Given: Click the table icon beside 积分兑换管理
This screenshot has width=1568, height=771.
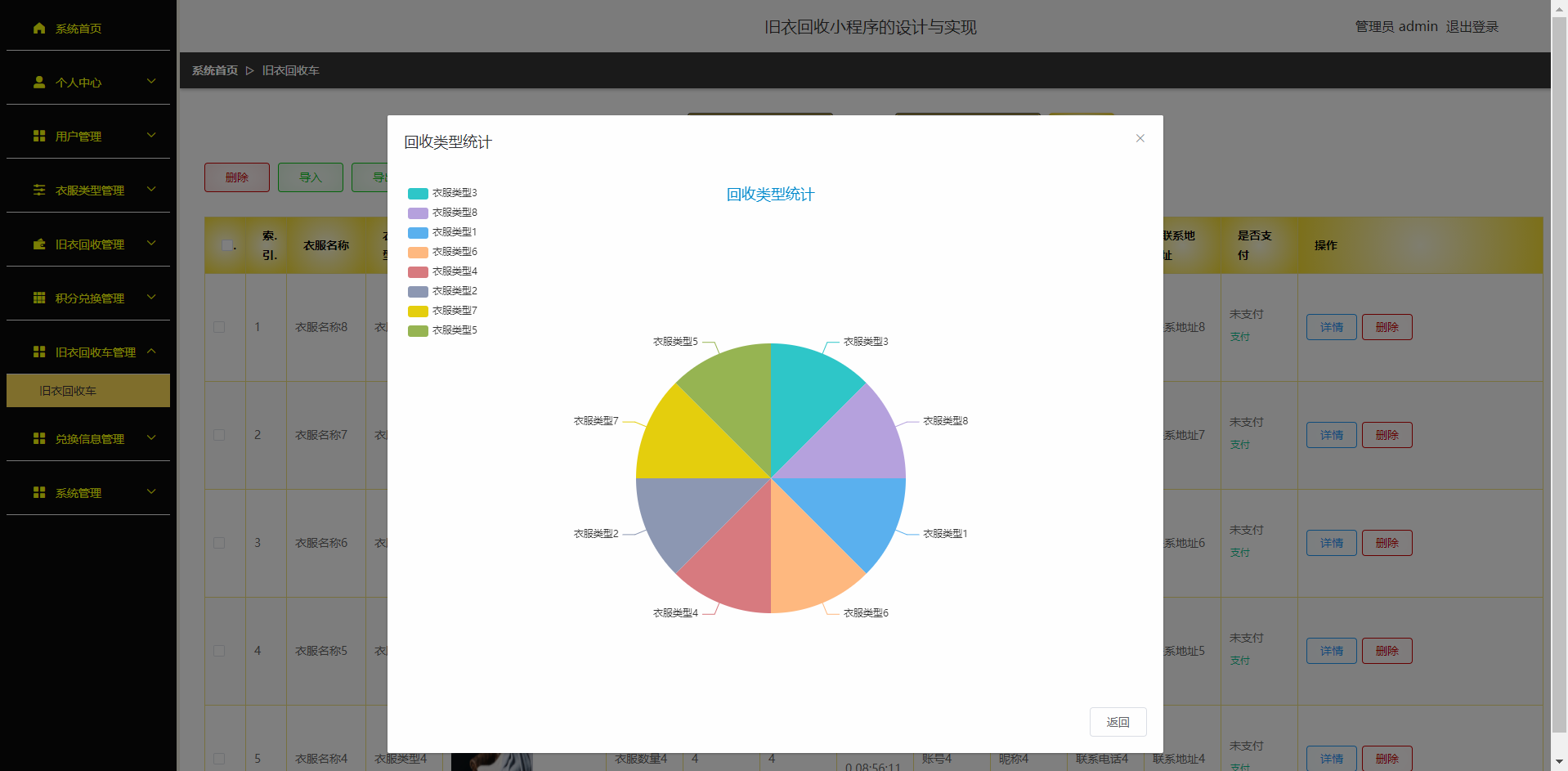Looking at the screenshot, I should point(38,298).
